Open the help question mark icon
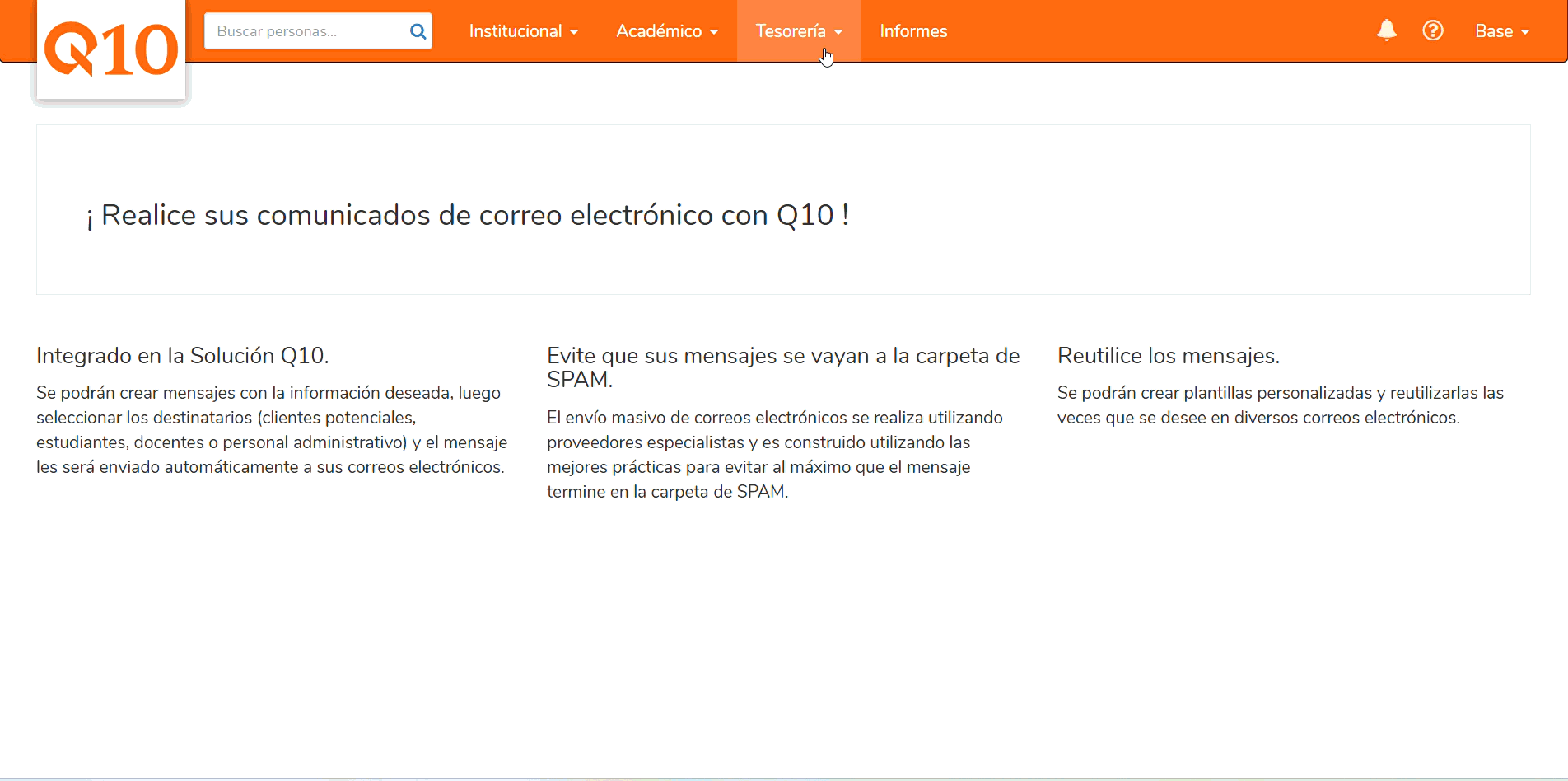 1433,30
